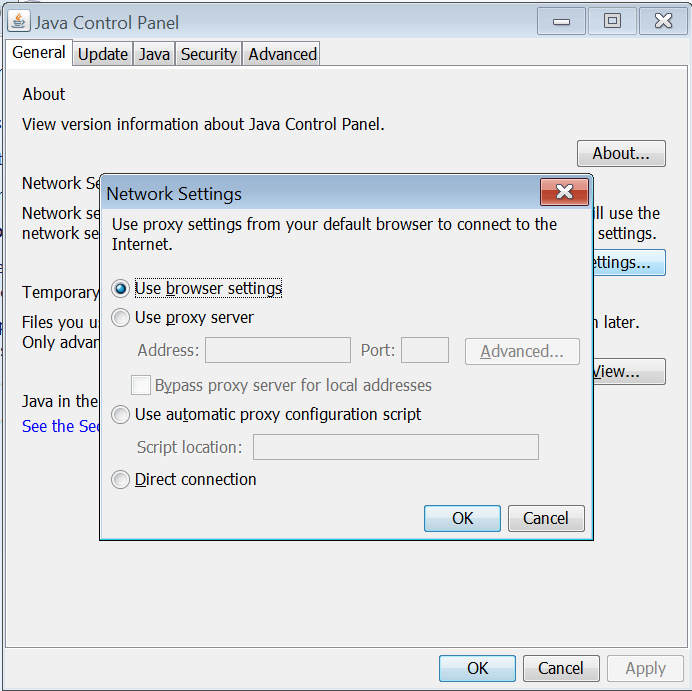Click the temporary files View... button behind dialog
Image resolution: width=692 pixels, height=691 pixels.
[x=629, y=372]
